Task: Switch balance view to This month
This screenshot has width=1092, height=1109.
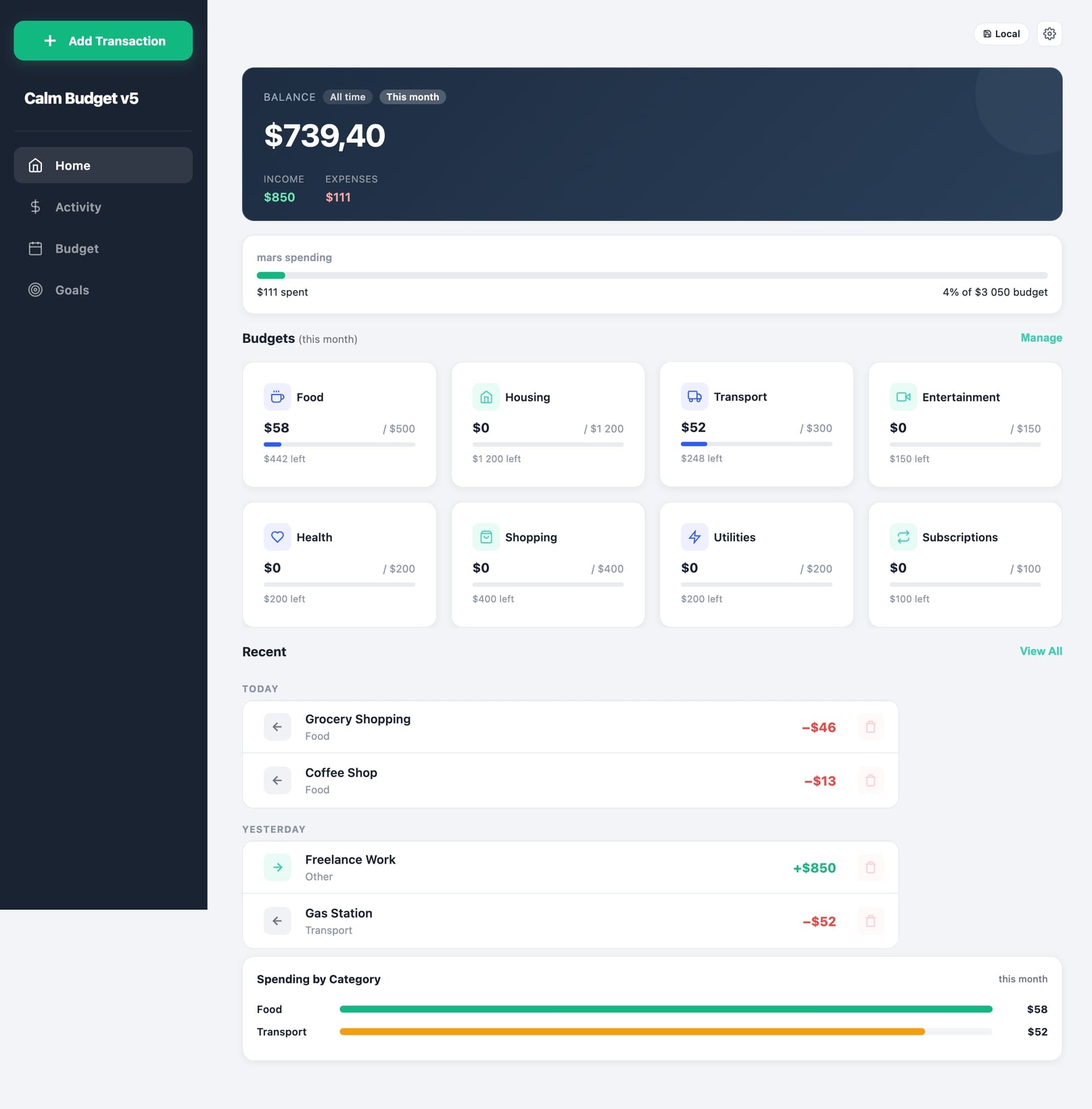Action: 412,97
